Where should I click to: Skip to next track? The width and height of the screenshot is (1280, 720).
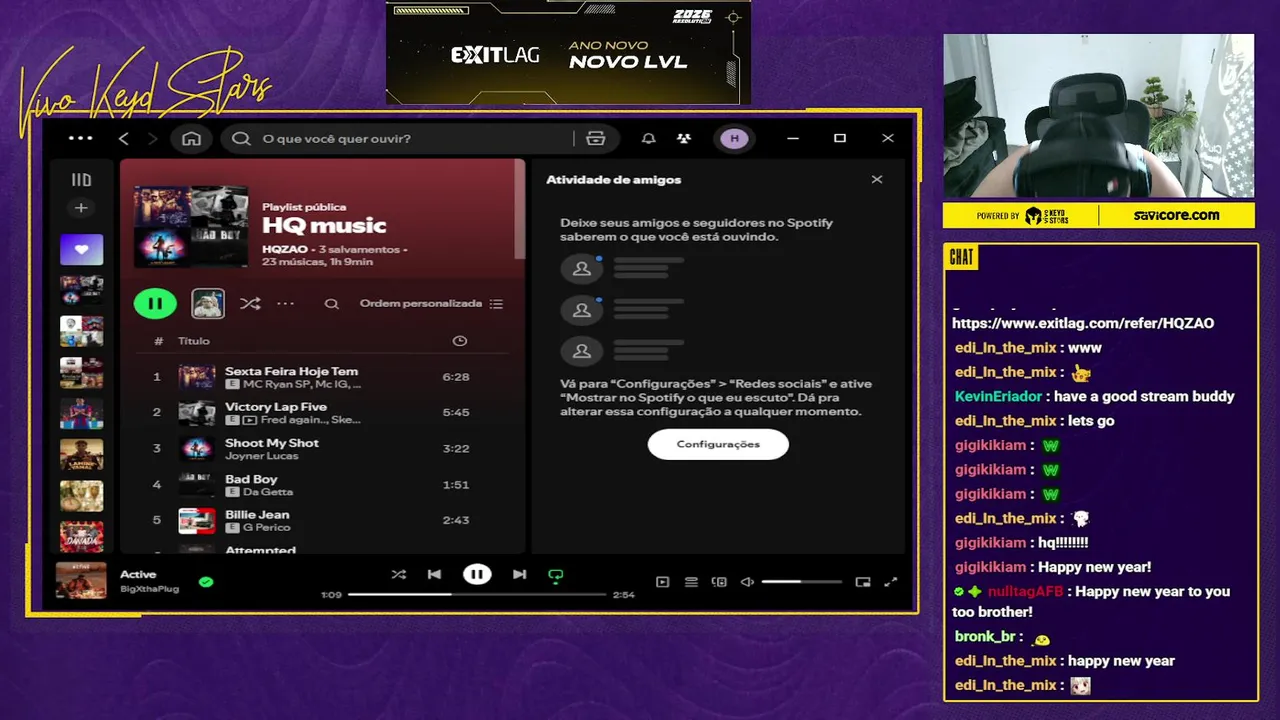(519, 574)
